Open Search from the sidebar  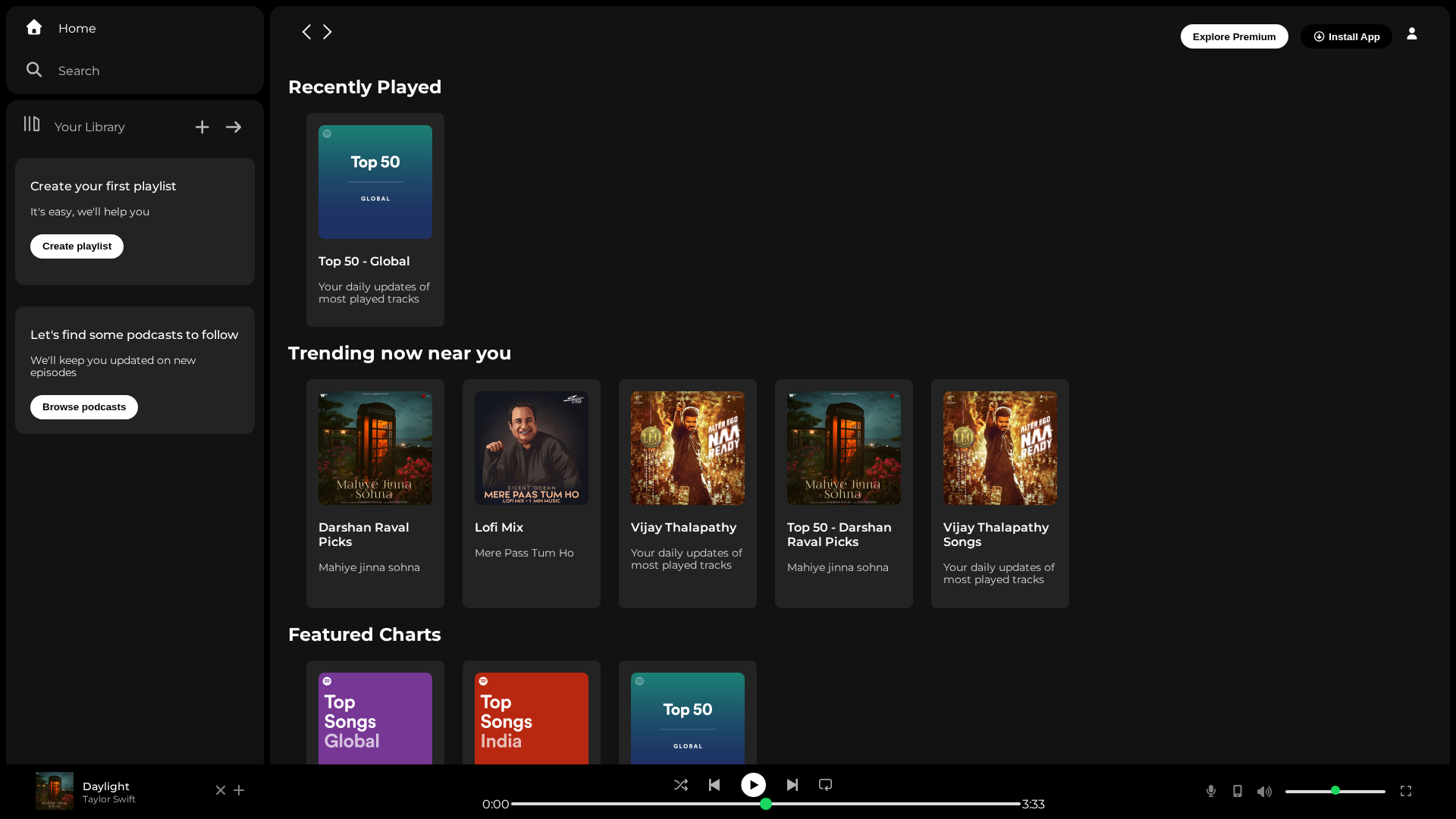click(62, 71)
